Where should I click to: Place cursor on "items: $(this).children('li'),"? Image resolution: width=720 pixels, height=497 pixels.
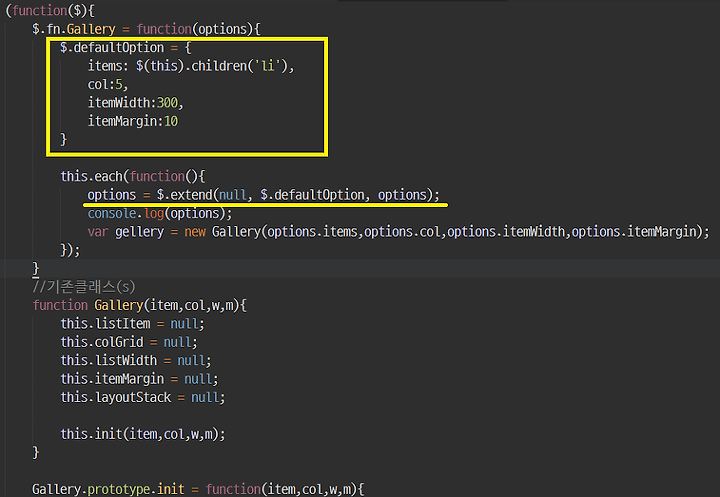tap(191, 66)
